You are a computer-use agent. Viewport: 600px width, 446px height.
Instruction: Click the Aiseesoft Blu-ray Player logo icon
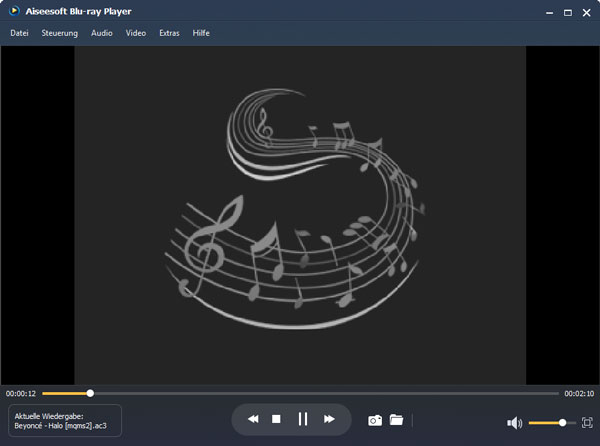(x=11, y=11)
